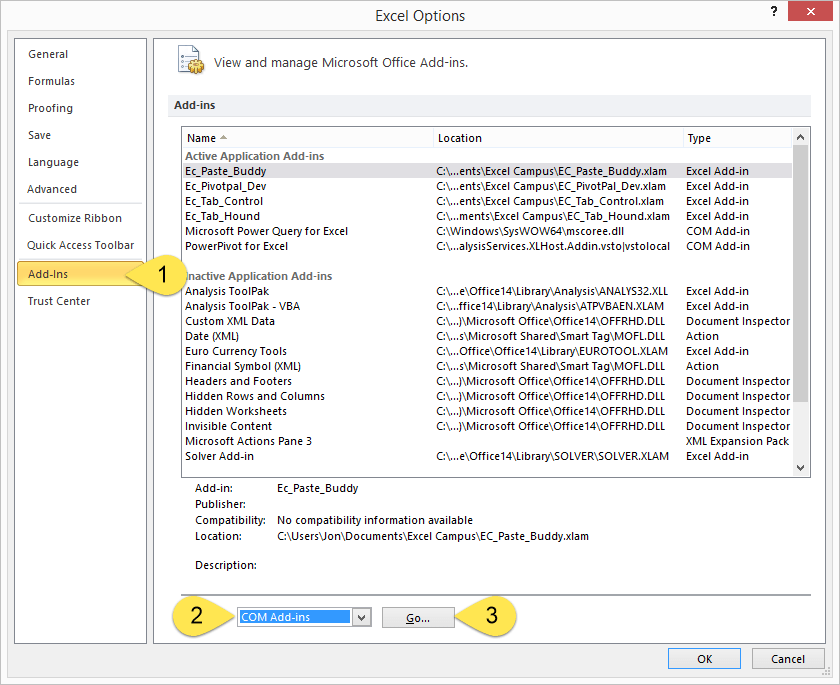This screenshot has width=840, height=685.
Task: Select Microsoft Power Query for Excel entry
Action: point(267,231)
